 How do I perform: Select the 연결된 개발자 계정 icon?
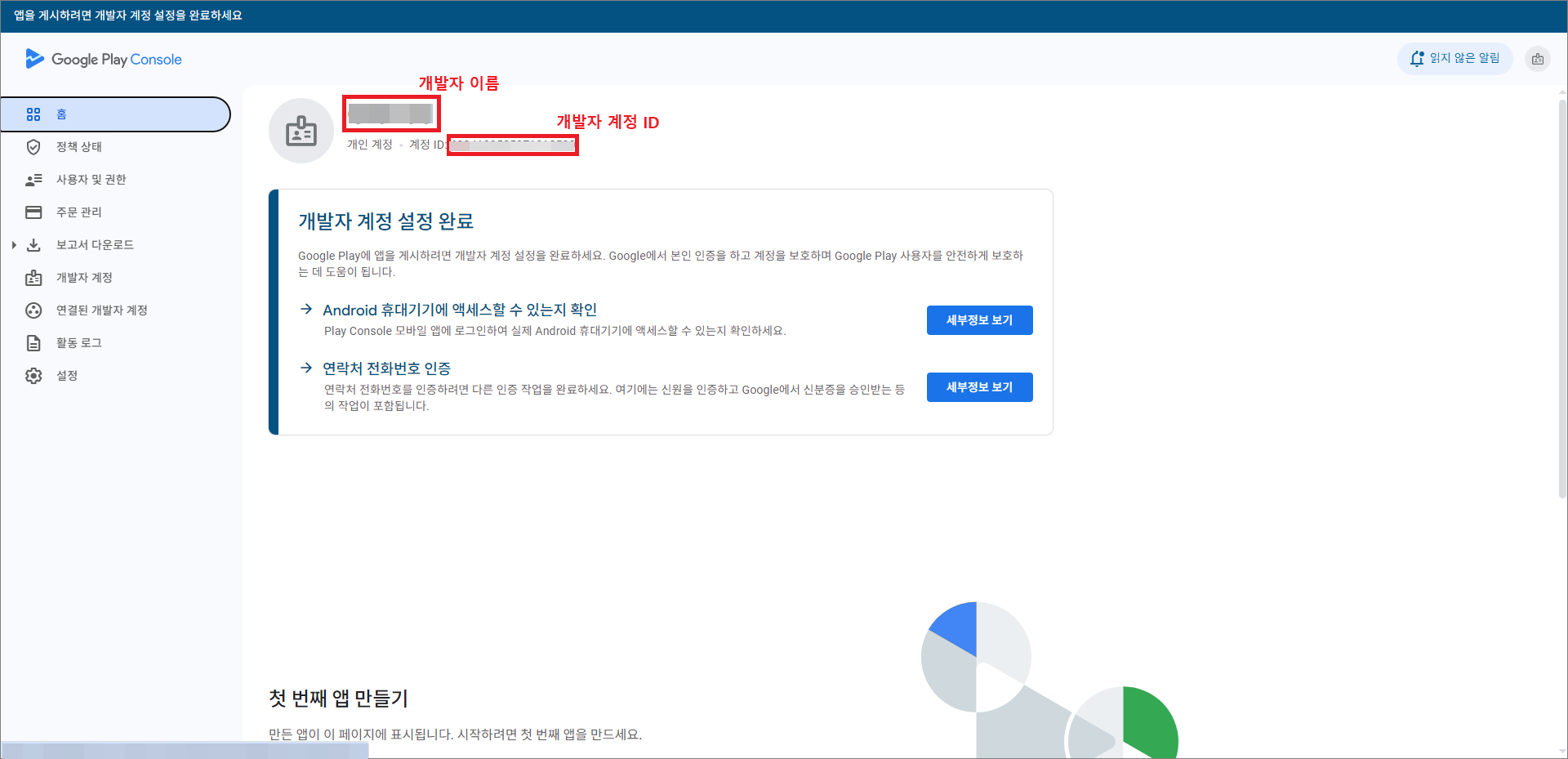click(33, 310)
